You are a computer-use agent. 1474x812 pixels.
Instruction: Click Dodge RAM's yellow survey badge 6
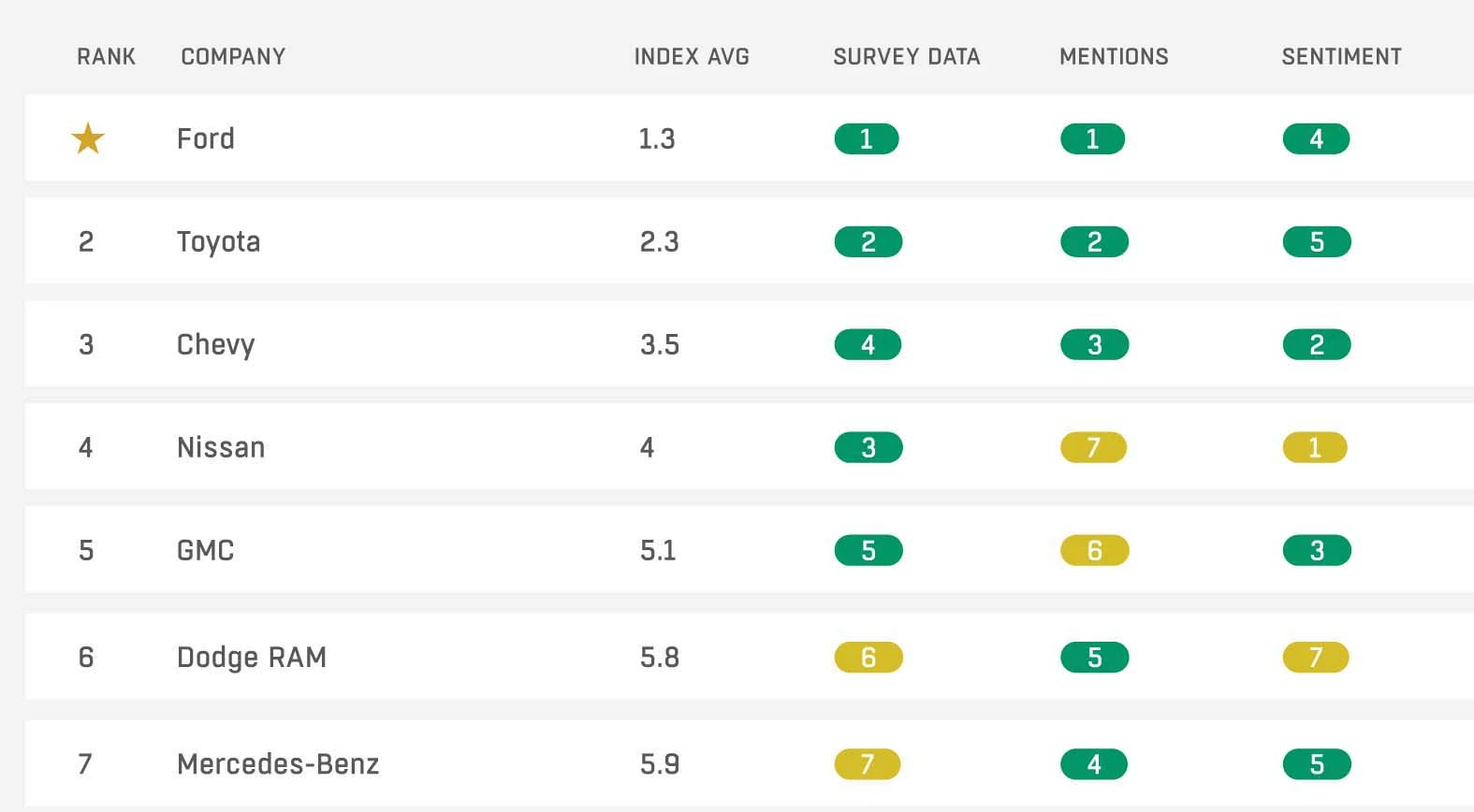(x=868, y=657)
